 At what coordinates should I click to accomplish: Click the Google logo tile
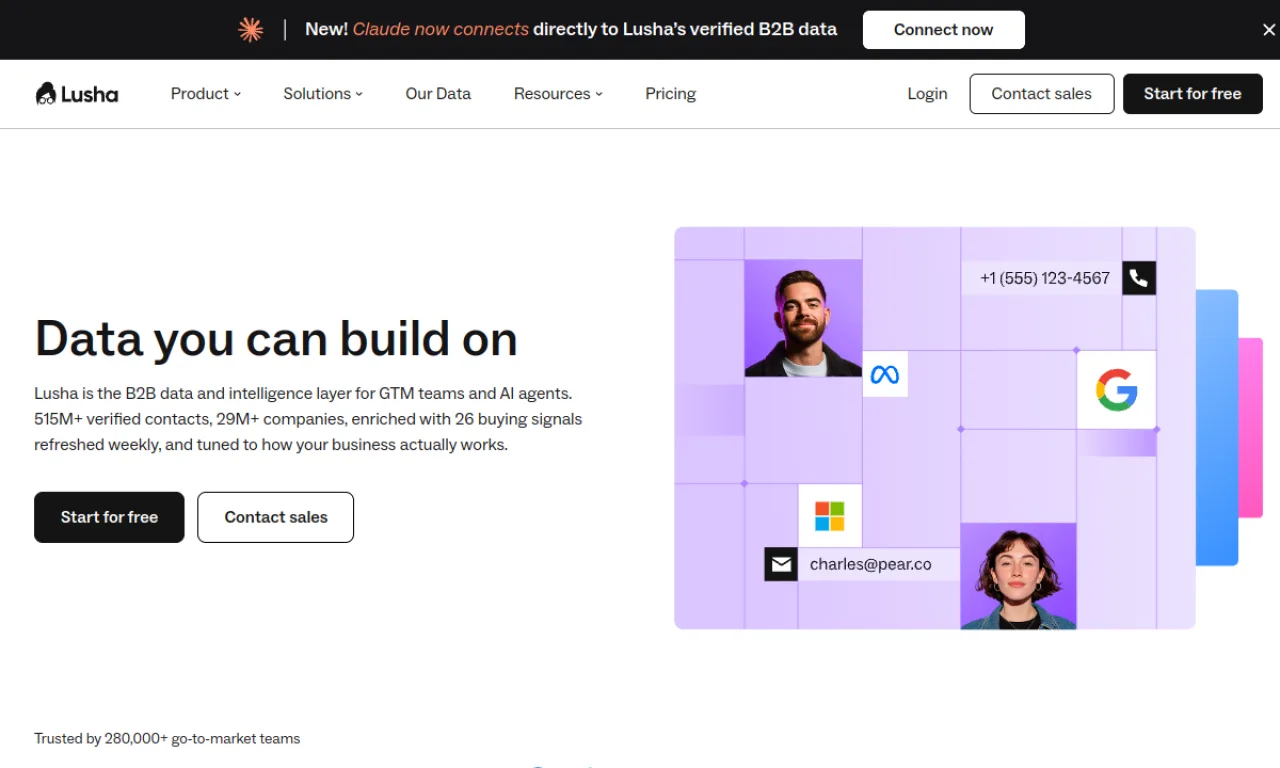(1116, 390)
